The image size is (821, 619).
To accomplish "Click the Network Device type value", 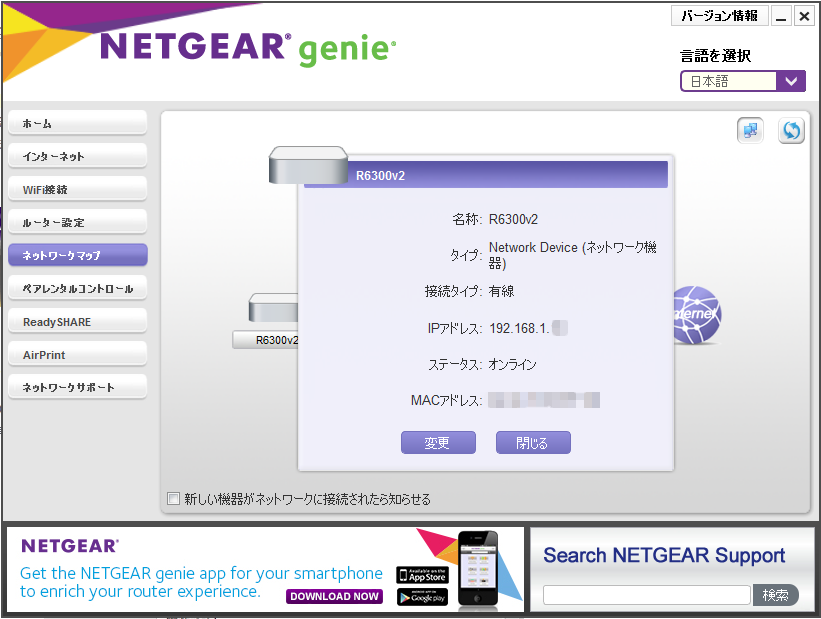I will point(572,255).
